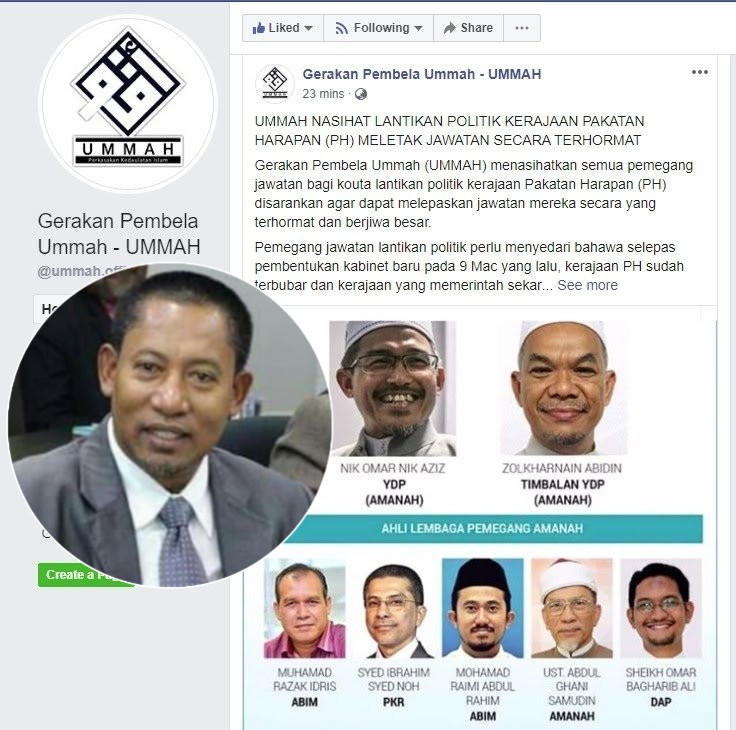Open Nik Omar Nik Aziz photo
This screenshot has height=730, width=736.
click(392, 388)
